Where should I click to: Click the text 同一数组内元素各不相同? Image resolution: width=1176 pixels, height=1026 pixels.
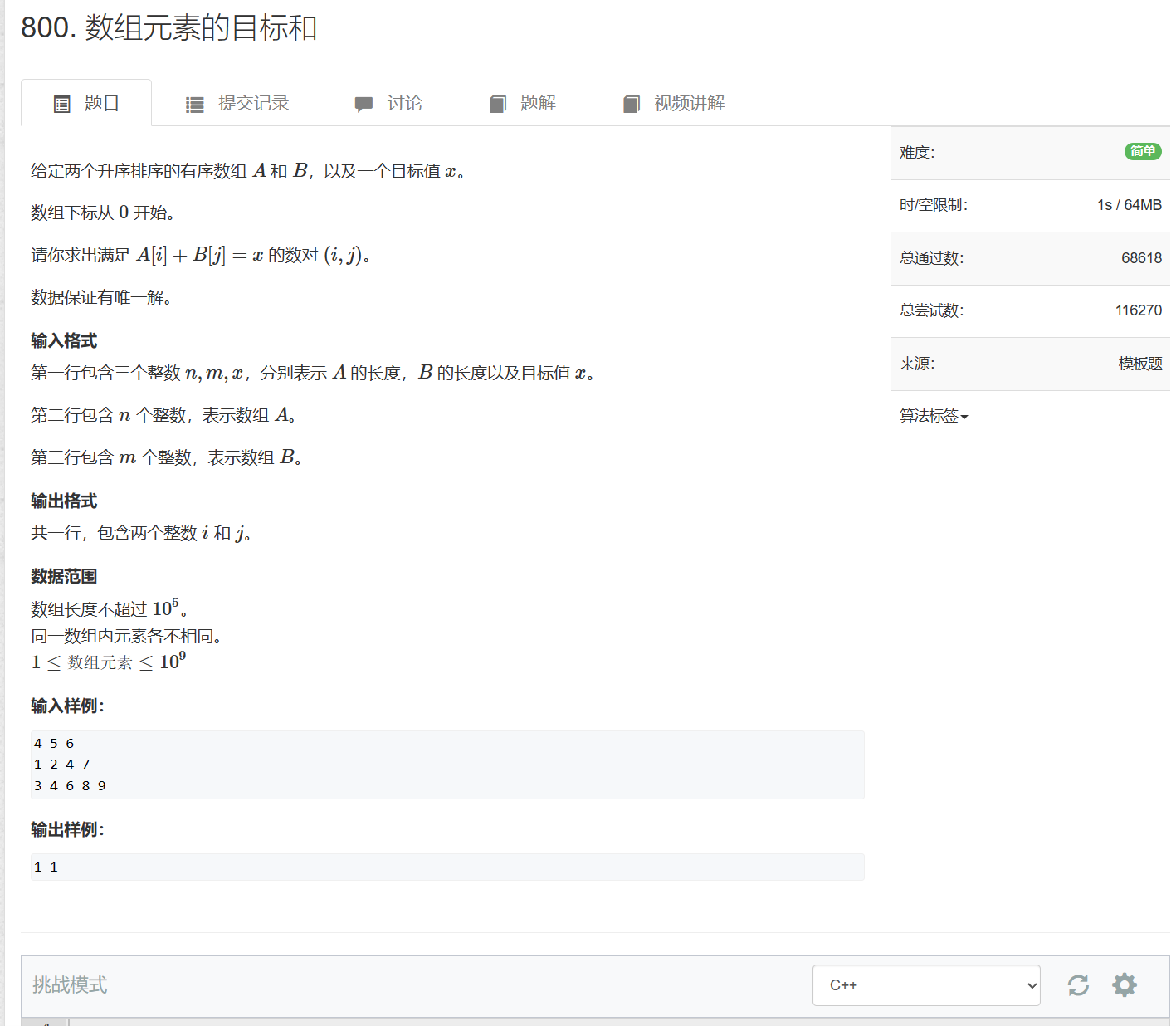[126, 637]
